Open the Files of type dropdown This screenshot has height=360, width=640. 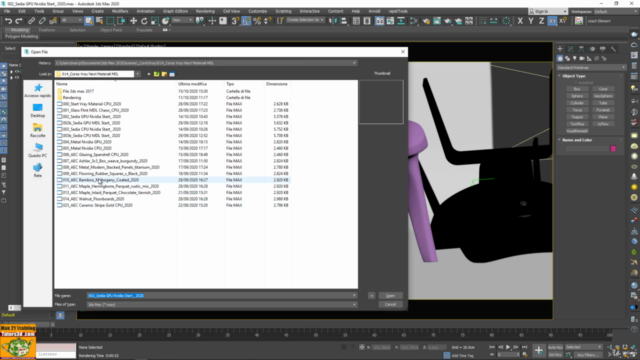point(222,304)
